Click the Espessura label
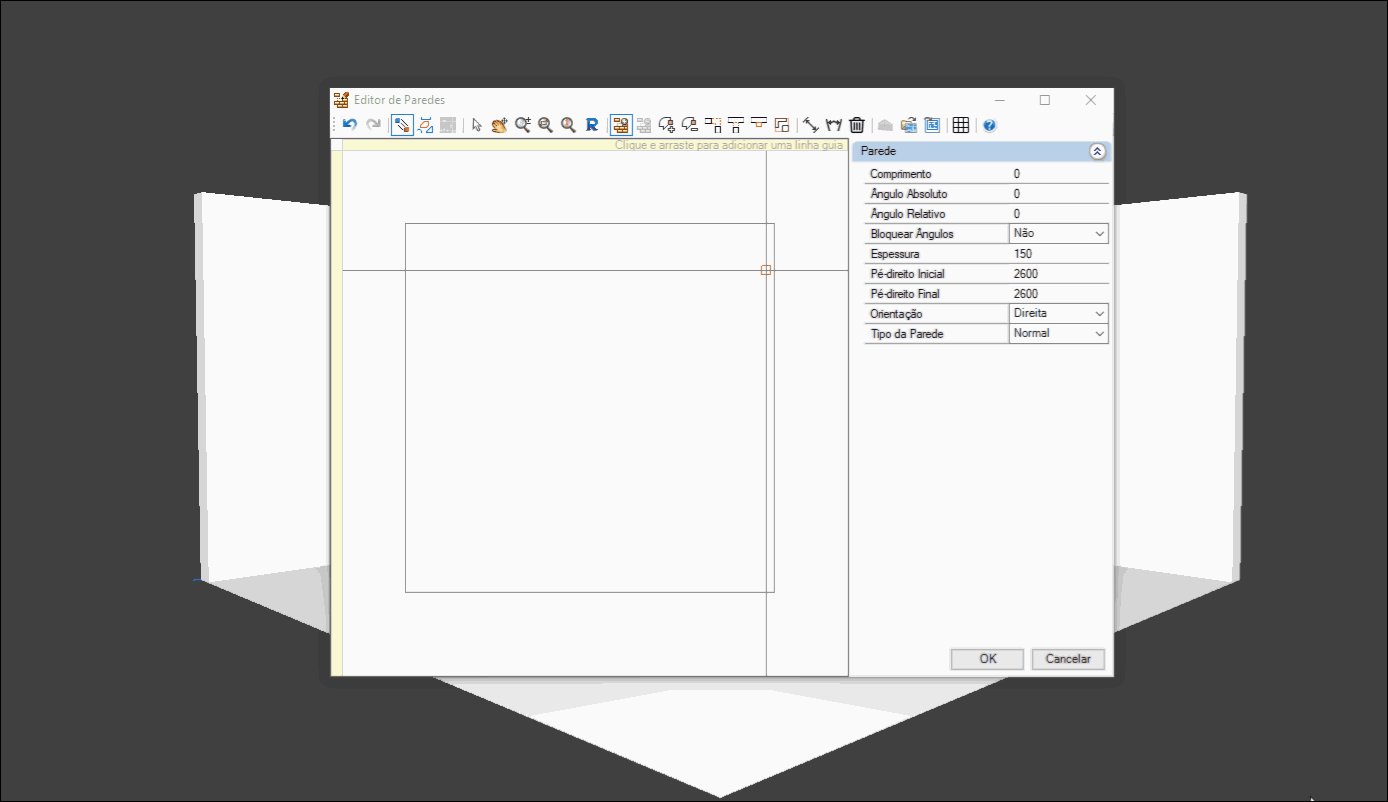This screenshot has height=802, width=1388. coord(895,254)
